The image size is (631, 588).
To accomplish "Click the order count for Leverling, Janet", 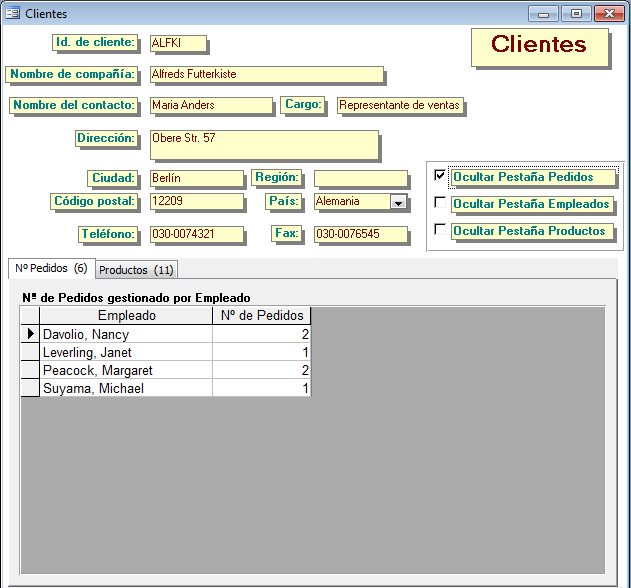I will tap(262, 352).
